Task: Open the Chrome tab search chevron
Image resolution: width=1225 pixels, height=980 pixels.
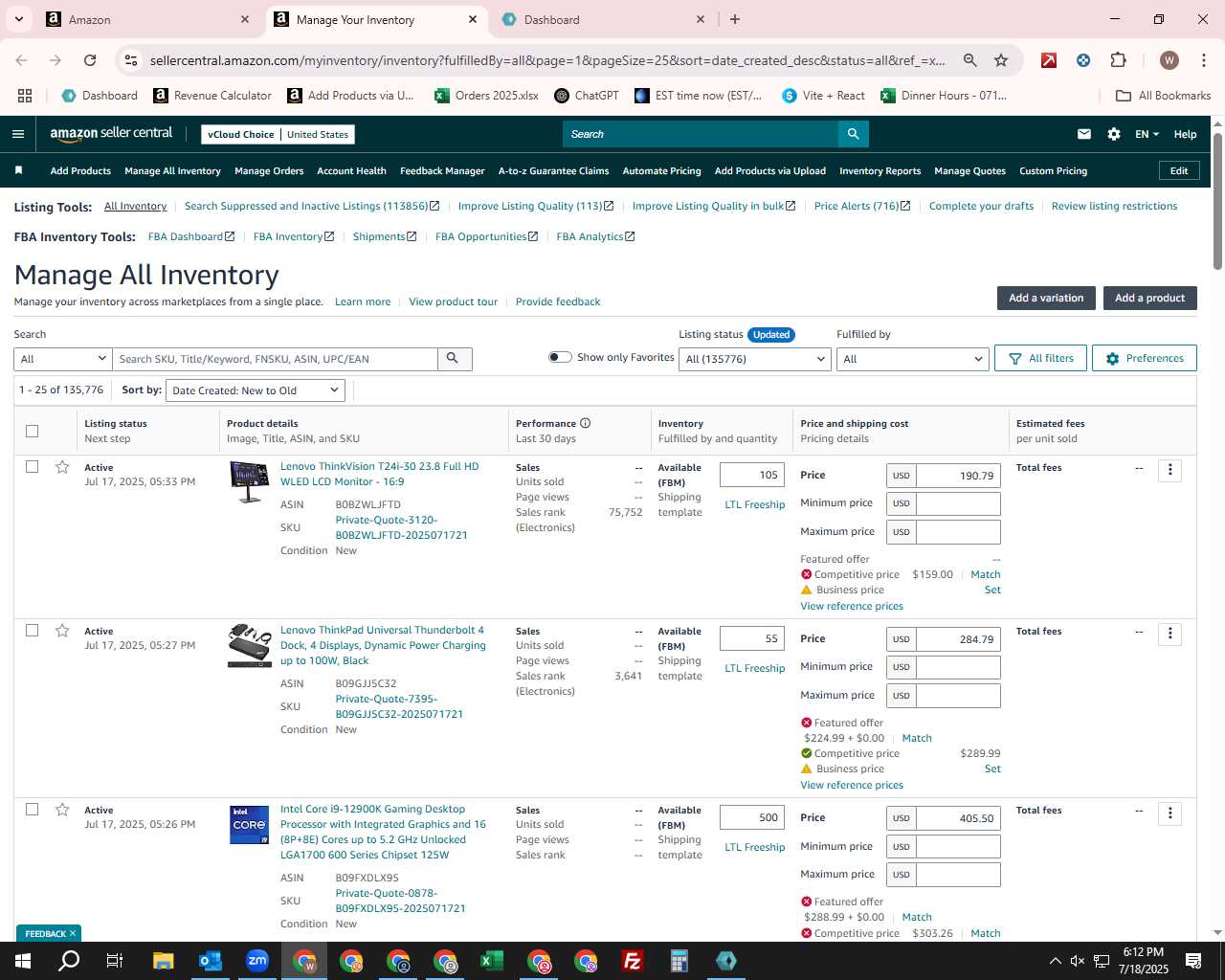Action: pyautogui.click(x=19, y=19)
